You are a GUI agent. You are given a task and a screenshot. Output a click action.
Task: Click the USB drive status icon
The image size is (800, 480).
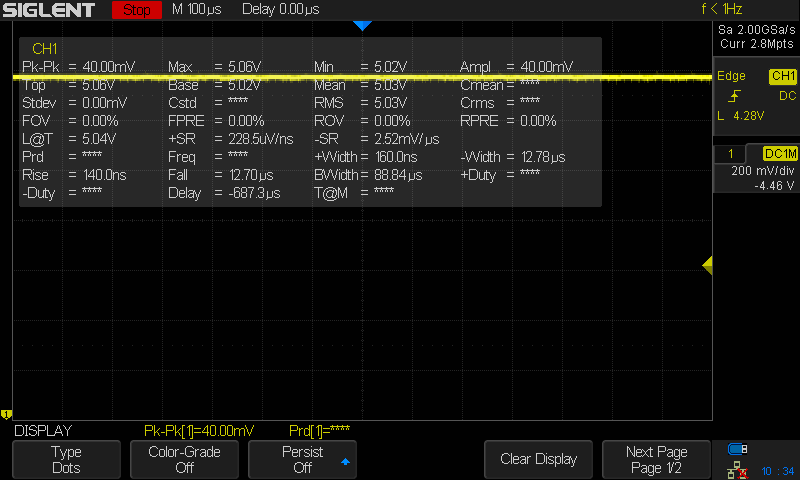click(738, 449)
